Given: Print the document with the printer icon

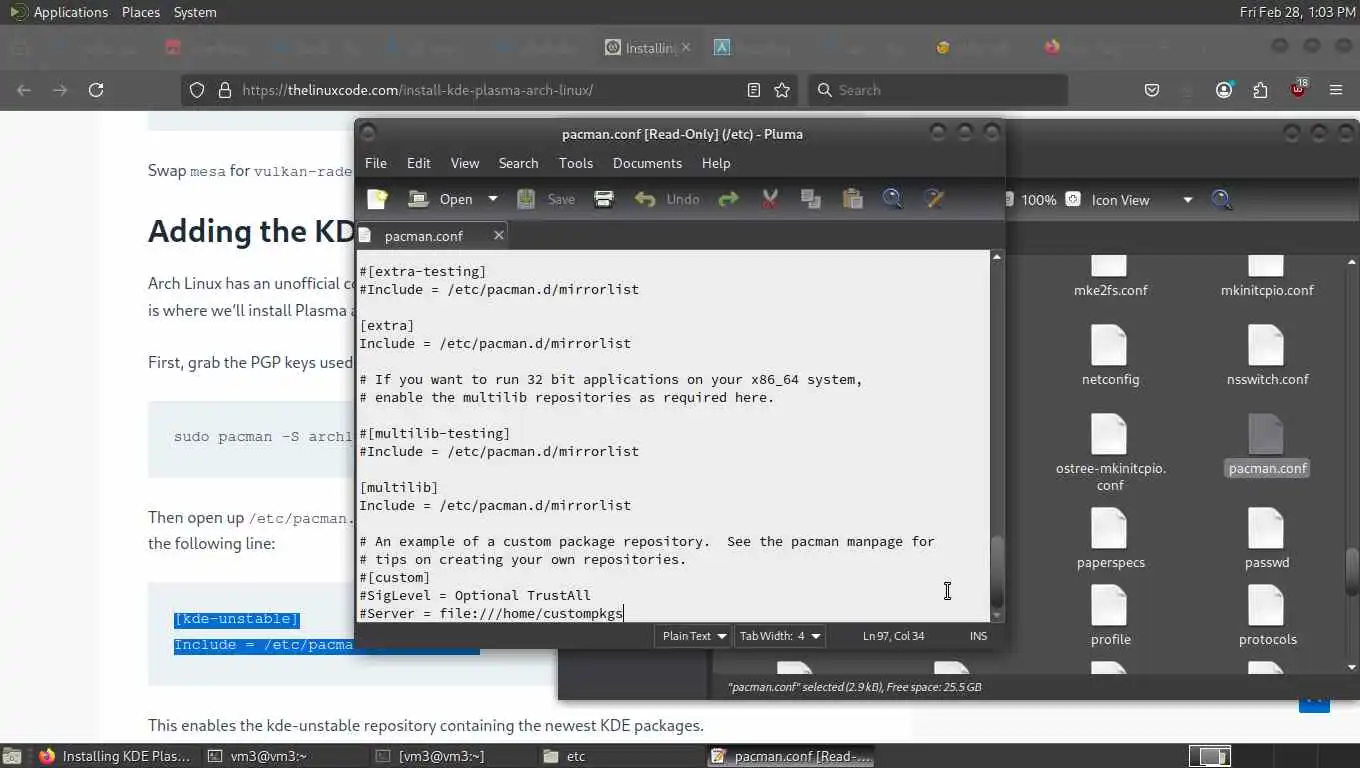Looking at the screenshot, I should 604,199.
